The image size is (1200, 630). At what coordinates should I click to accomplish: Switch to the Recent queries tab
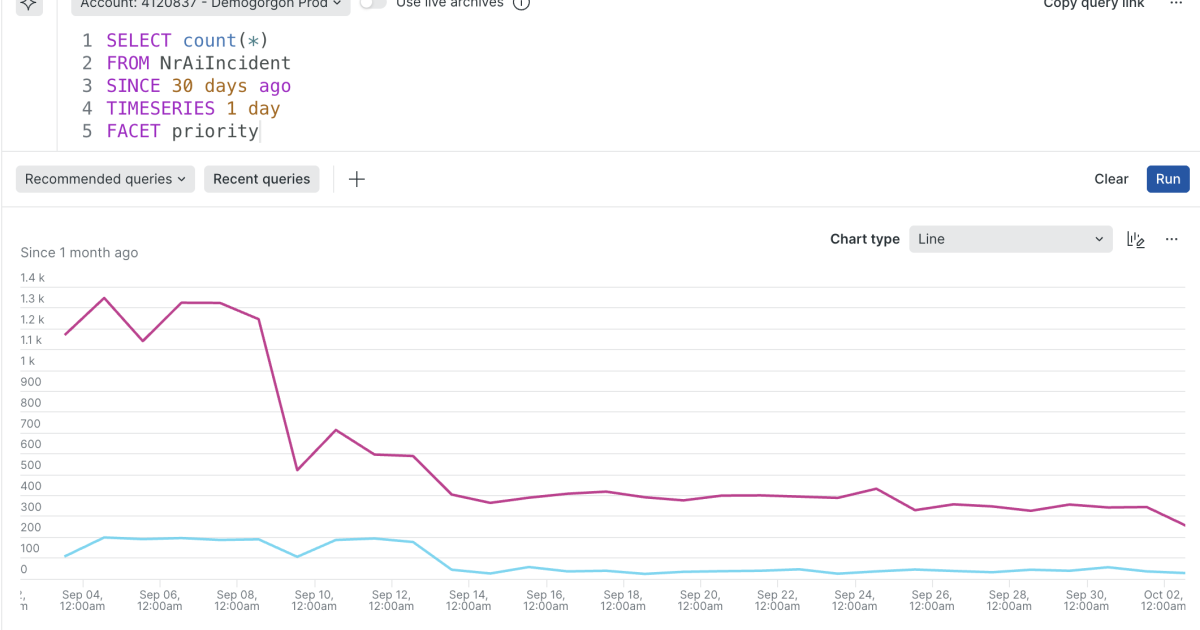pos(261,179)
